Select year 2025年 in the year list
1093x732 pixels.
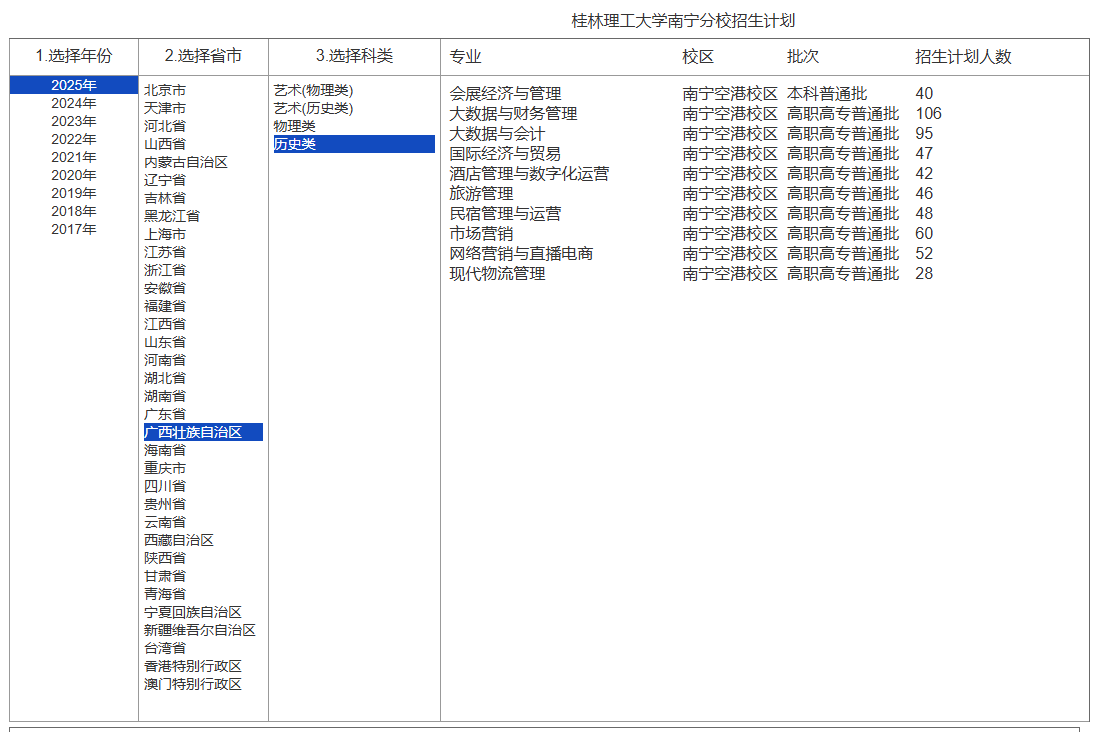click(74, 85)
